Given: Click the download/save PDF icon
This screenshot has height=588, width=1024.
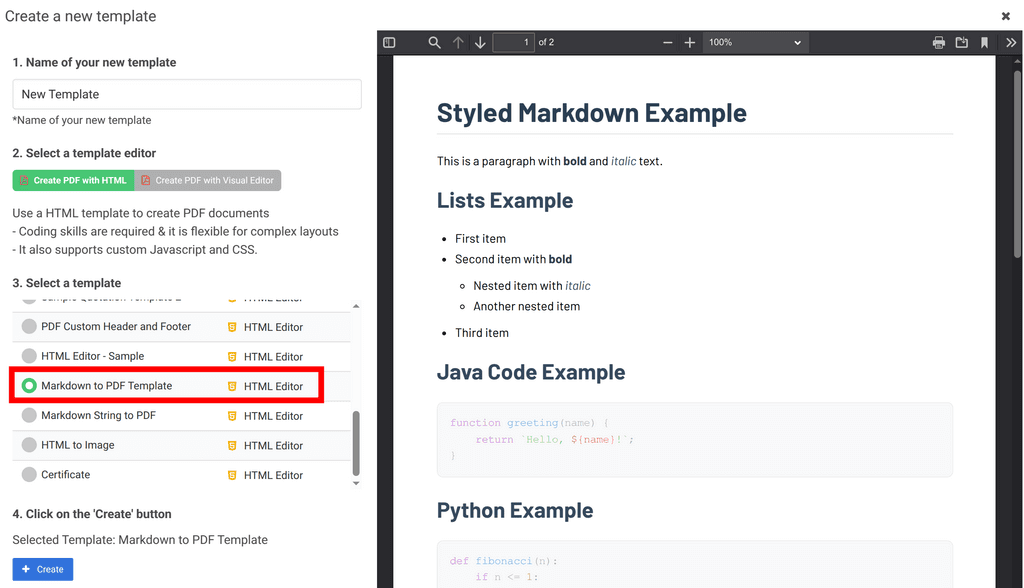Looking at the screenshot, I should pyautogui.click(x=961, y=42).
